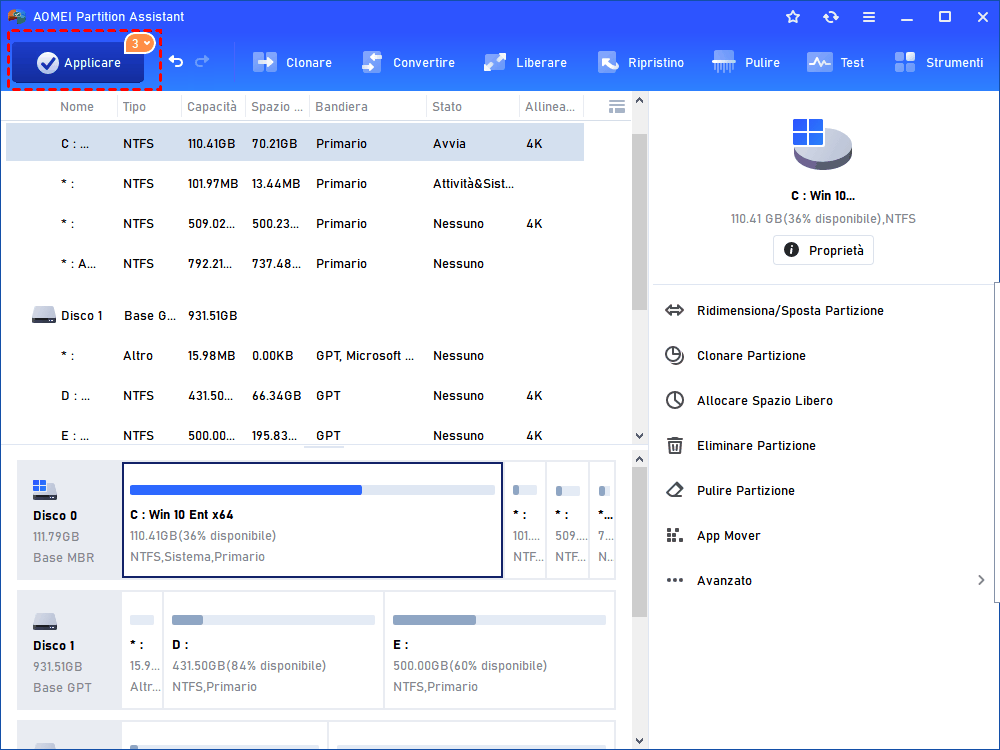
Task: Open the Liberare tool
Action: click(525, 62)
